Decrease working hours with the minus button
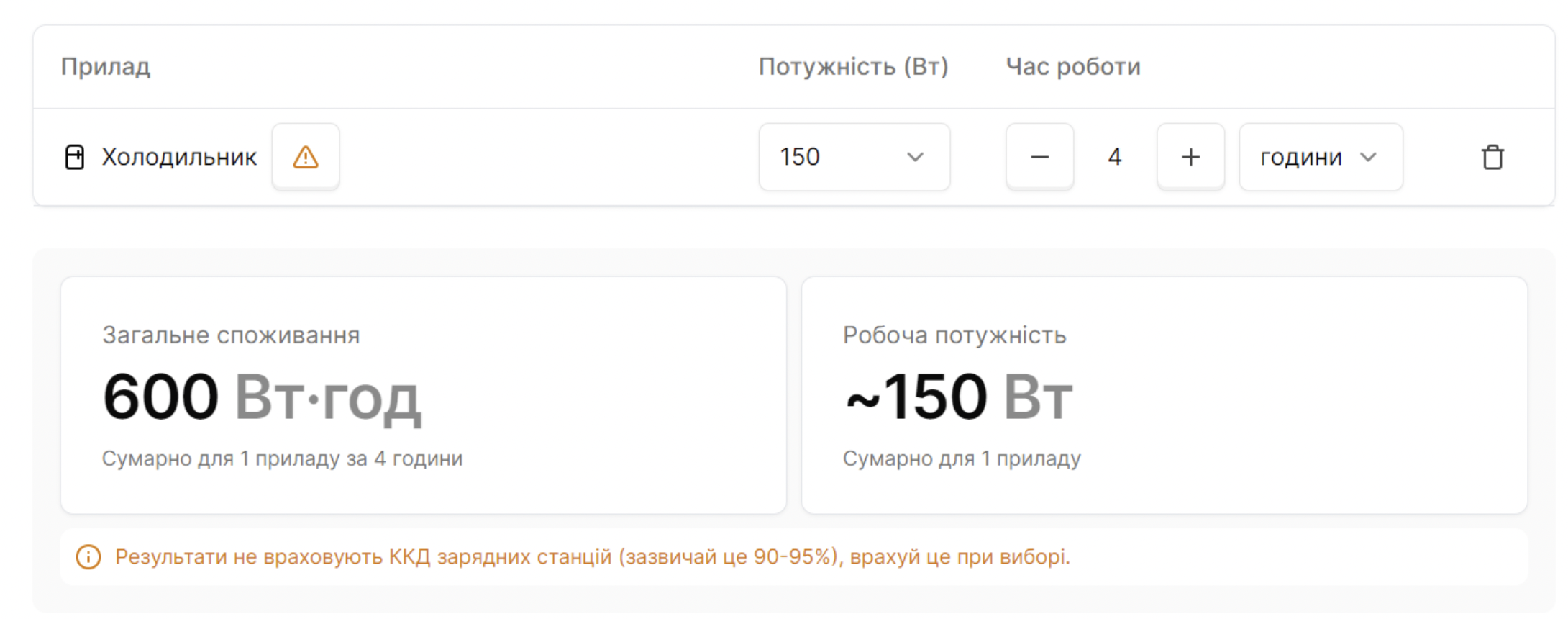This screenshot has height=619, width=1568. [1039, 157]
